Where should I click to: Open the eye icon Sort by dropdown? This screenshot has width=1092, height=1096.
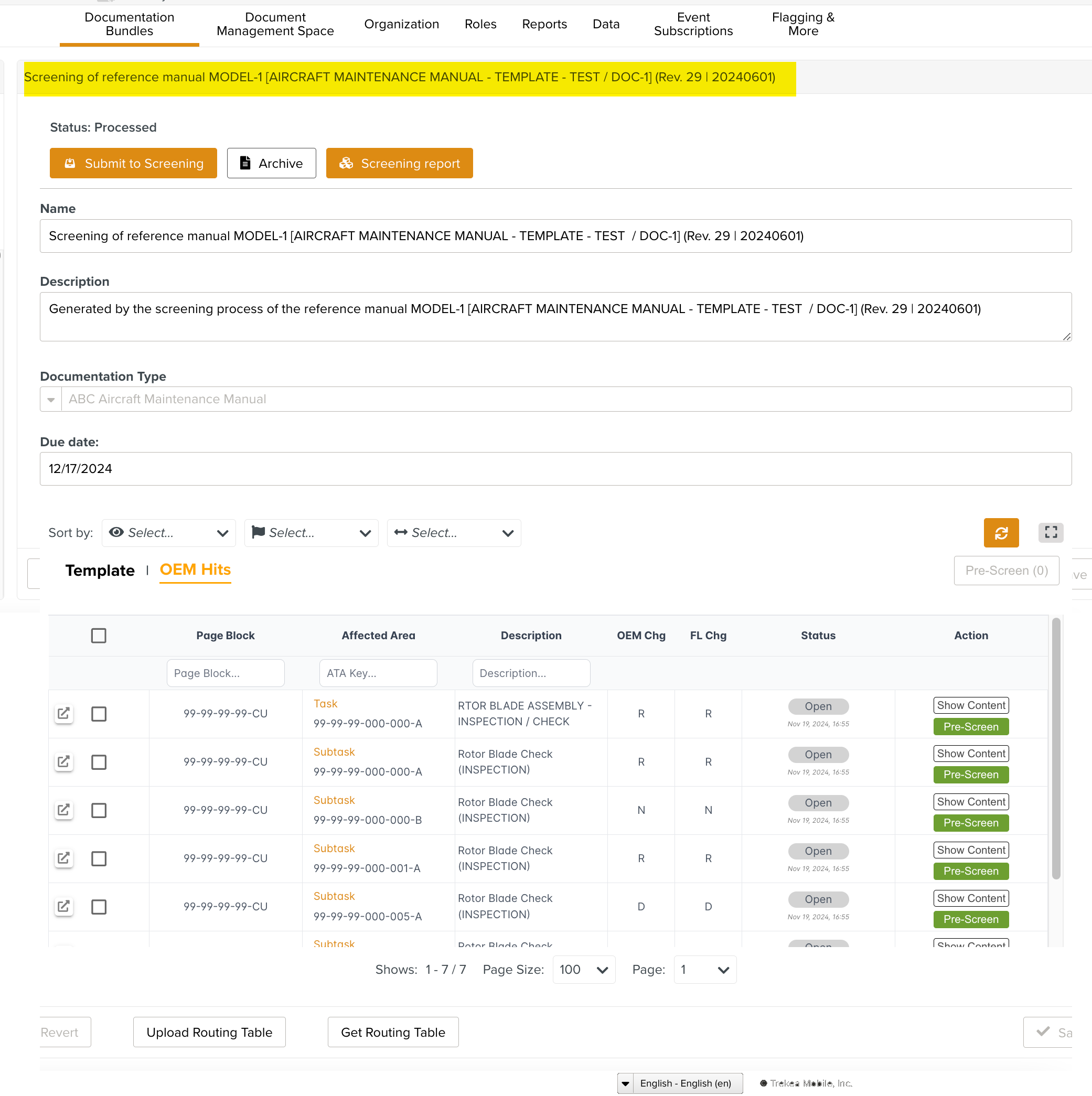coord(168,533)
